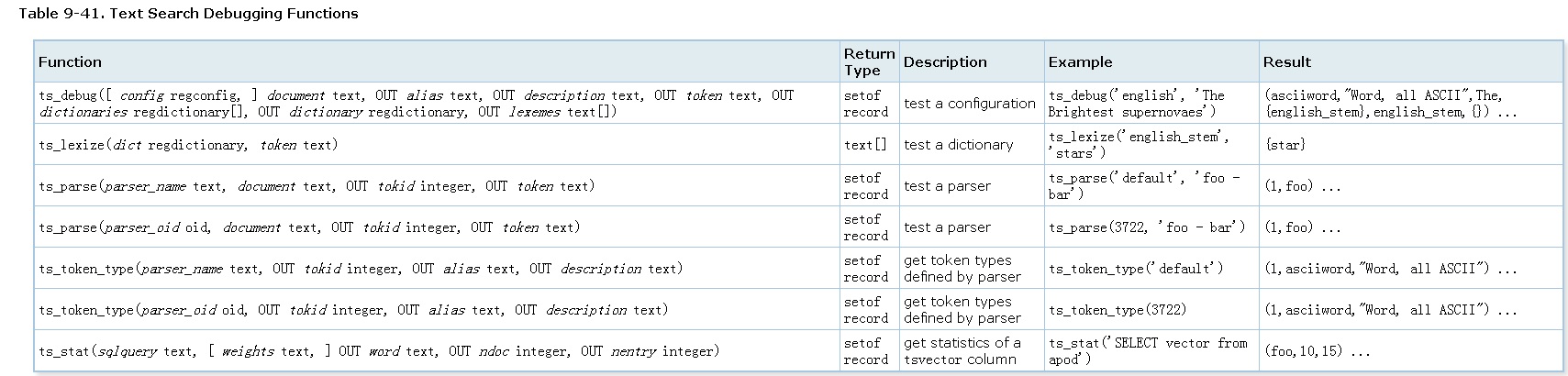Click the ts_token_type parser_name function signature
1568x376 pixels.
coord(361,269)
